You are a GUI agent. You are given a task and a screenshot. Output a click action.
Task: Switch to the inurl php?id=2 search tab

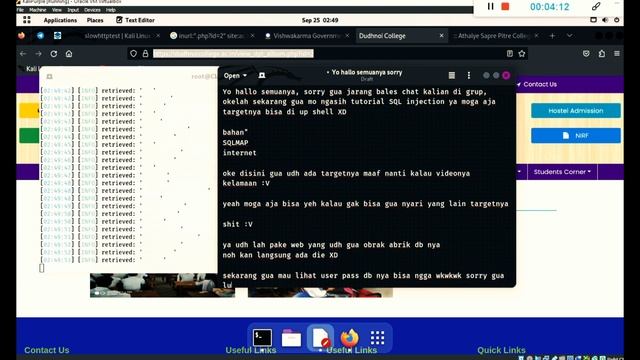click(212, 36)
